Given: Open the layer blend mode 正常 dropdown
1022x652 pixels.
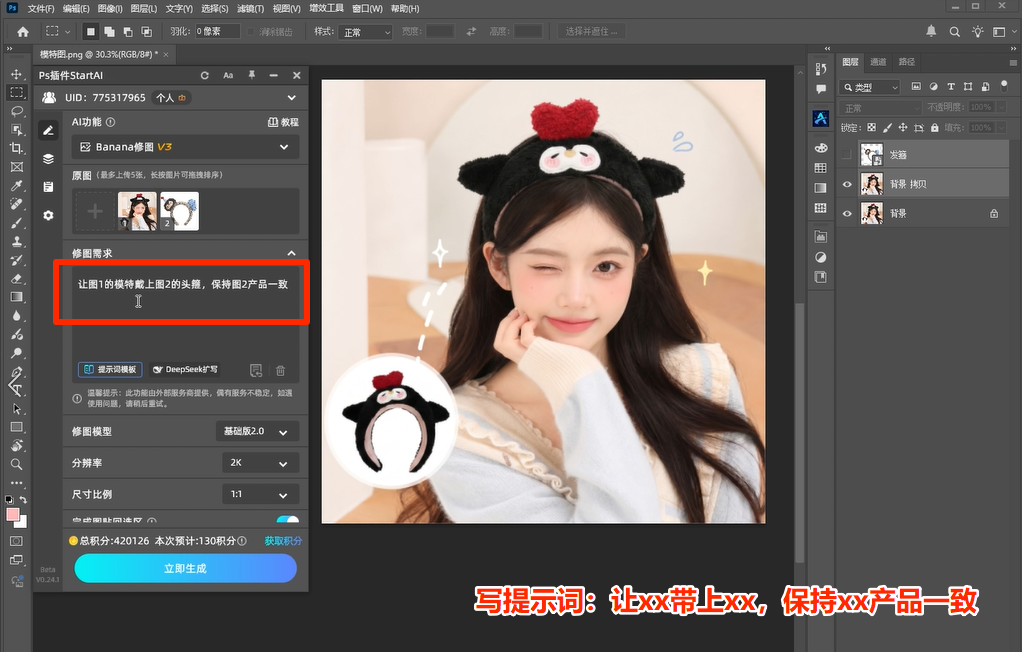Looking at the screenshot, I should [881, 108].
